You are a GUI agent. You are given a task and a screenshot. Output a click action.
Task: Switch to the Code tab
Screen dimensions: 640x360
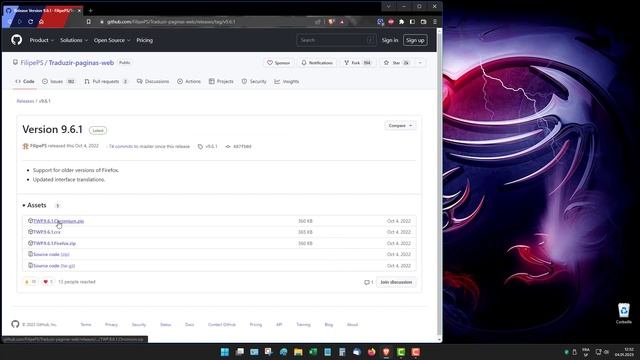[x=25, y=81]
